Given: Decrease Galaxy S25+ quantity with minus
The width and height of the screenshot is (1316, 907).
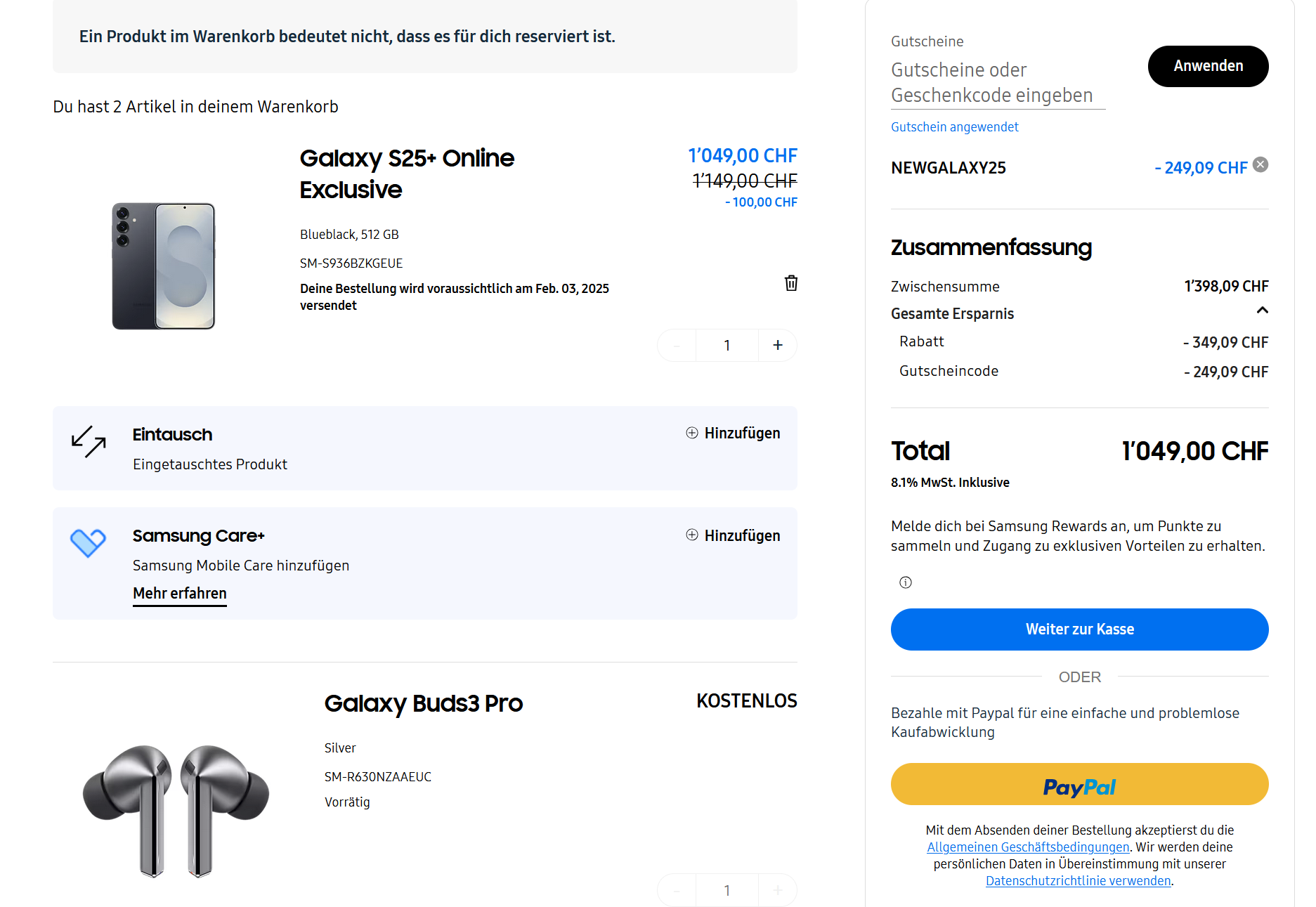Looking at the screenshot, I should 677,345.
